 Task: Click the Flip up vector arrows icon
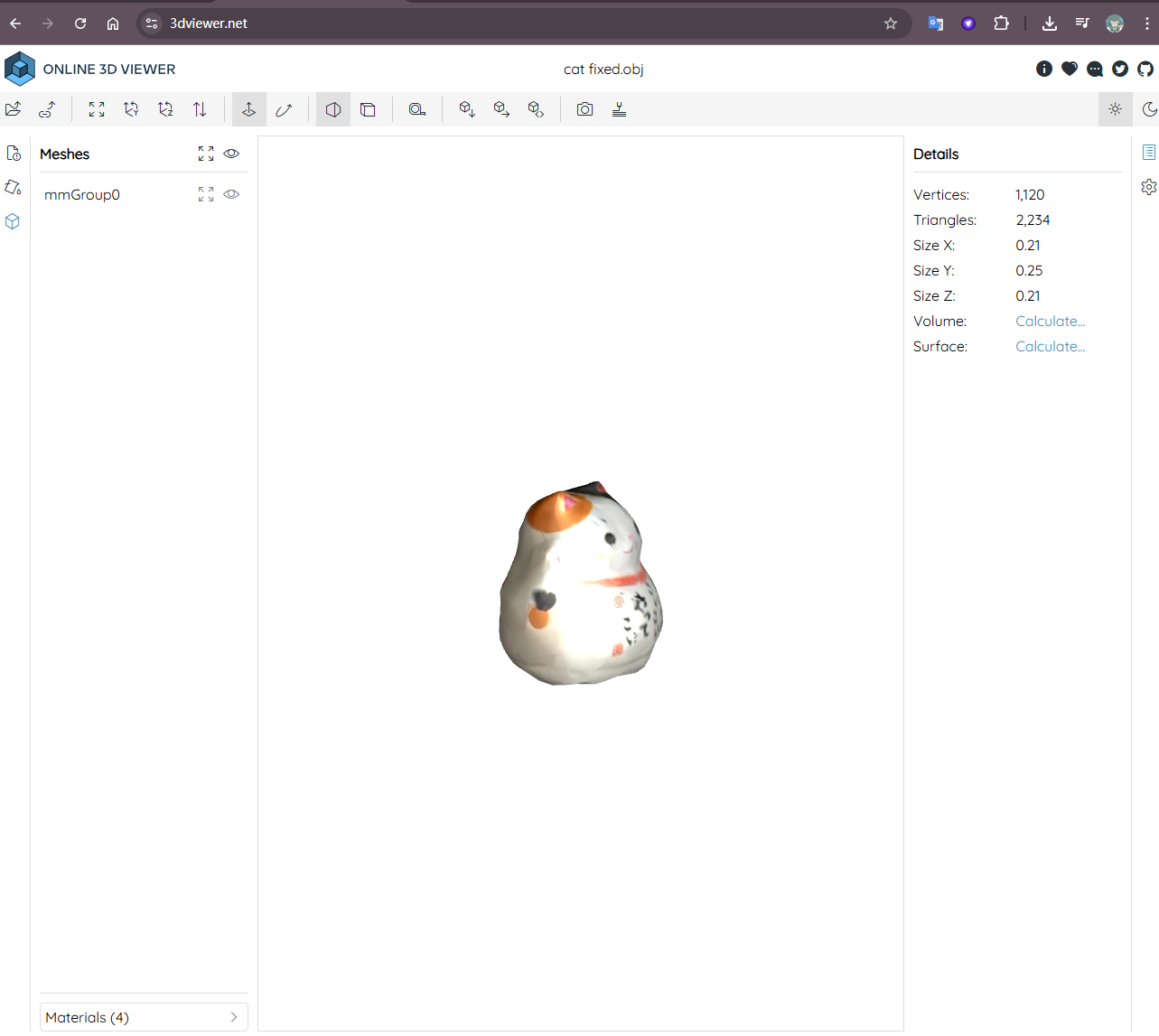point(200,109)
